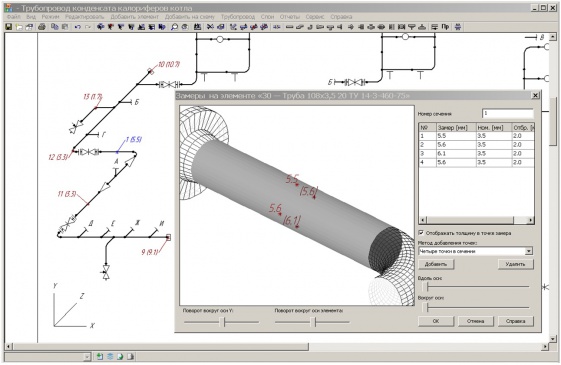
Task: Select the magnifier zoom tool icon
Action: coord(174,27)
